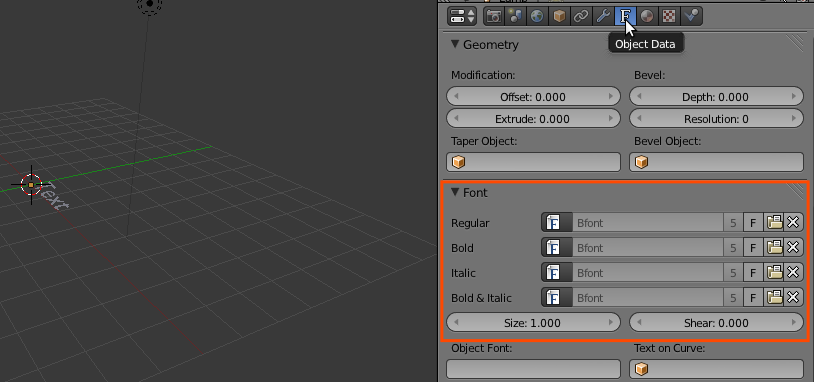Image resolution: width=814 pixels, height=382 pixels.
Task: Open font file for Bold & Italic slot
Action: point(774,297)
